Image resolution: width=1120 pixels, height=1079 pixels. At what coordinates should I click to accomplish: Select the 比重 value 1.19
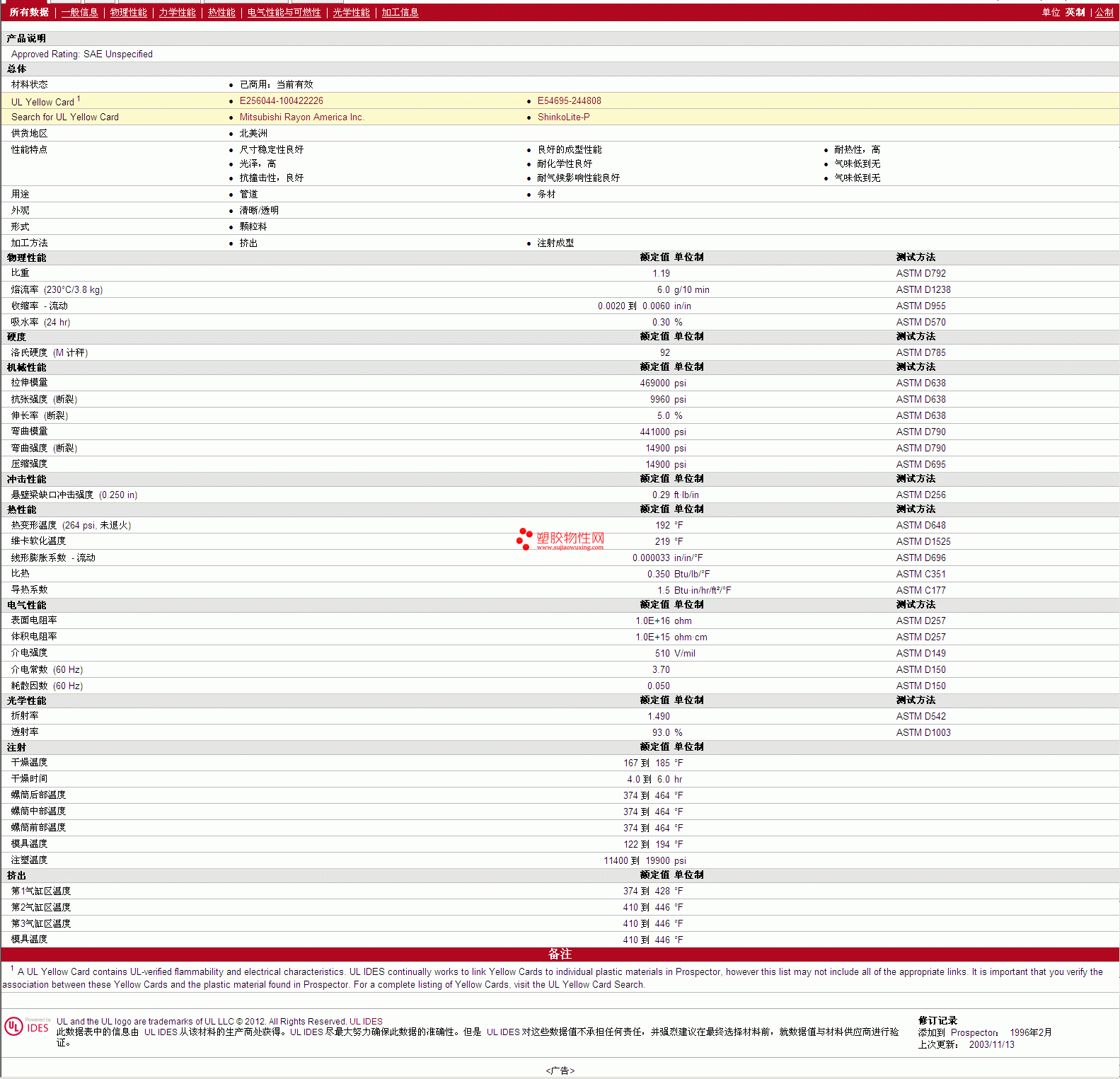(662, 274)
